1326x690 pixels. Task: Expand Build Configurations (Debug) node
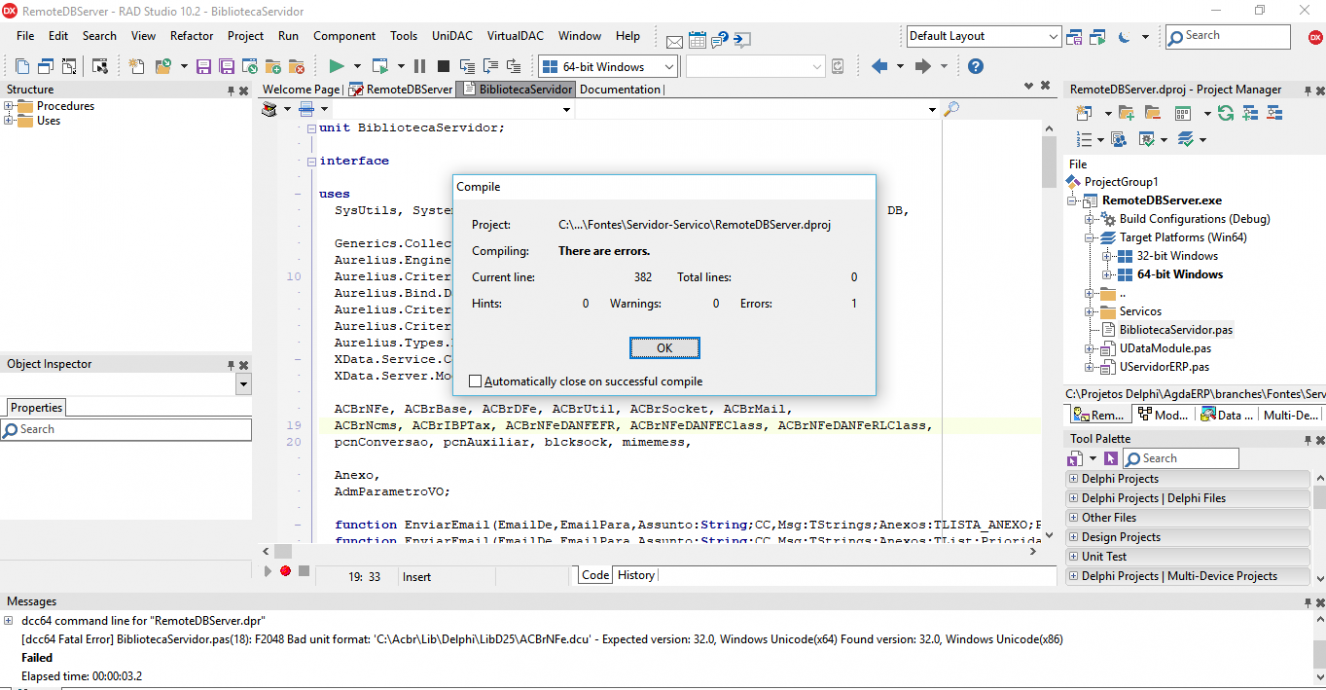(1090, 219)
